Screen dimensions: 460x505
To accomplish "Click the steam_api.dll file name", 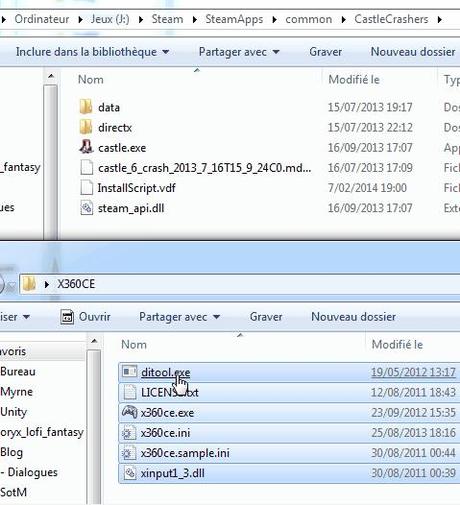I will (x=131, y=208).
